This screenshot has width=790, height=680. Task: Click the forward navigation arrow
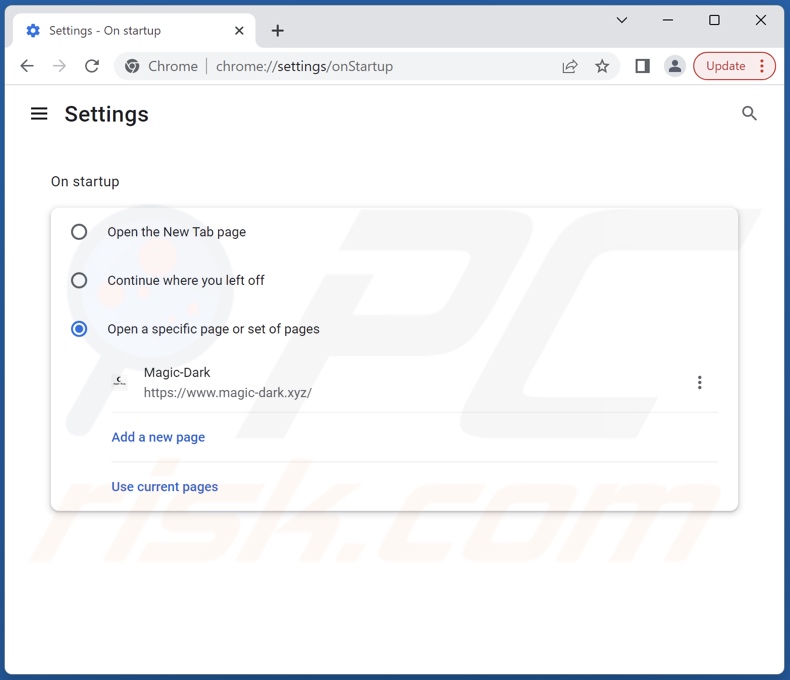(x=59, y=66)
